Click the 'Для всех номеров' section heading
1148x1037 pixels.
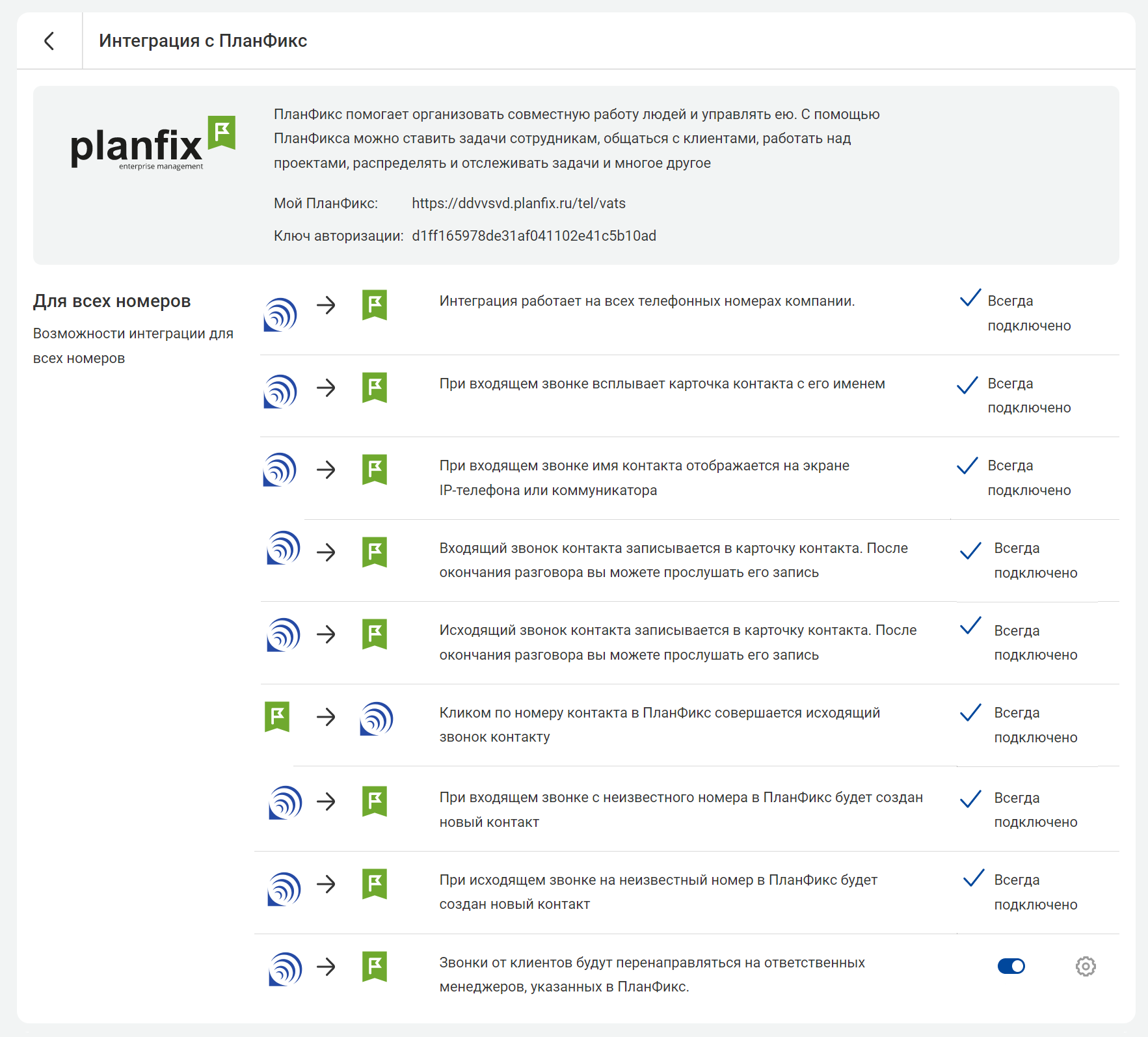(112, 301)
